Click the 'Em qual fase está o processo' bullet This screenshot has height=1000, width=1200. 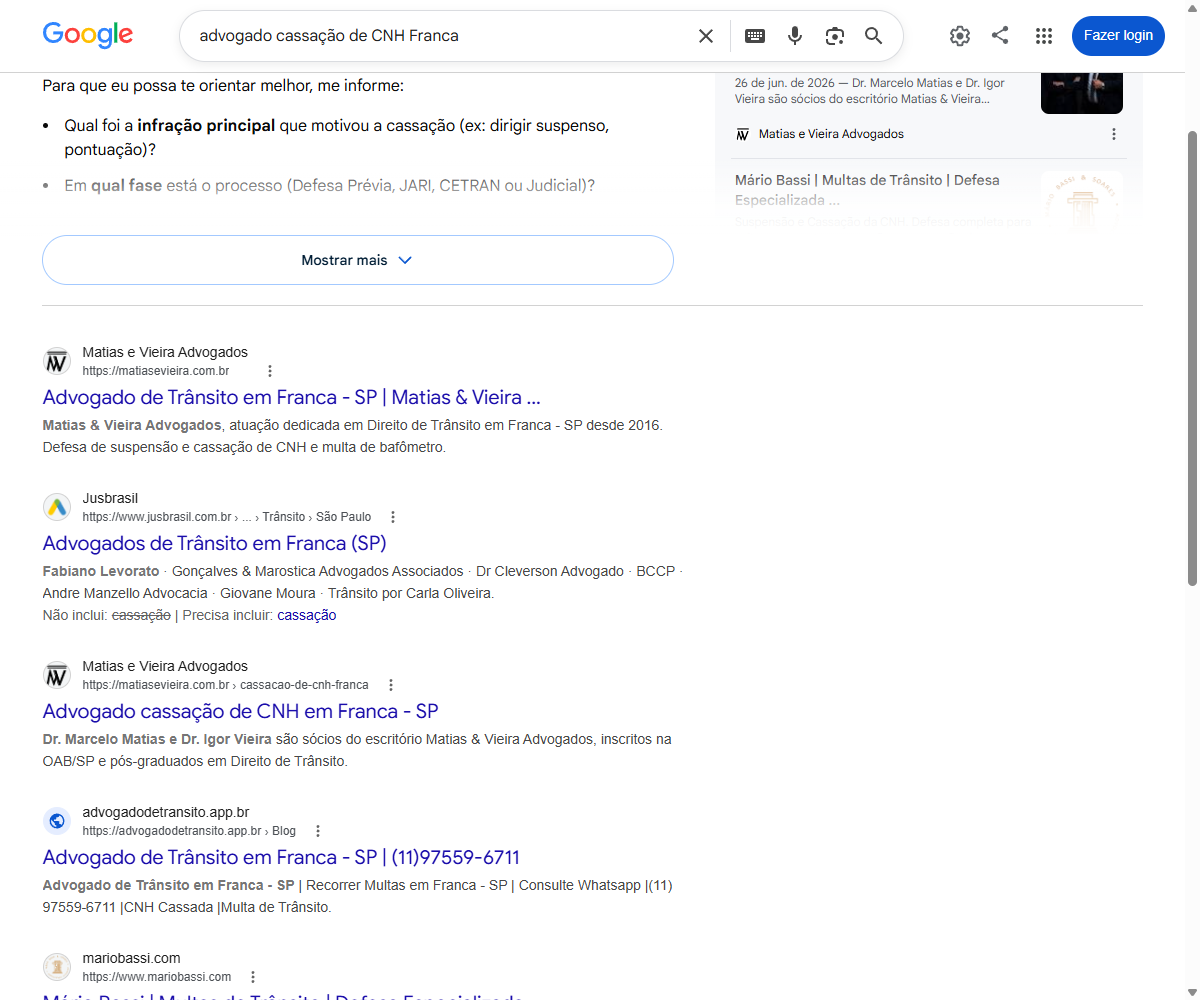tap(329, 185)
